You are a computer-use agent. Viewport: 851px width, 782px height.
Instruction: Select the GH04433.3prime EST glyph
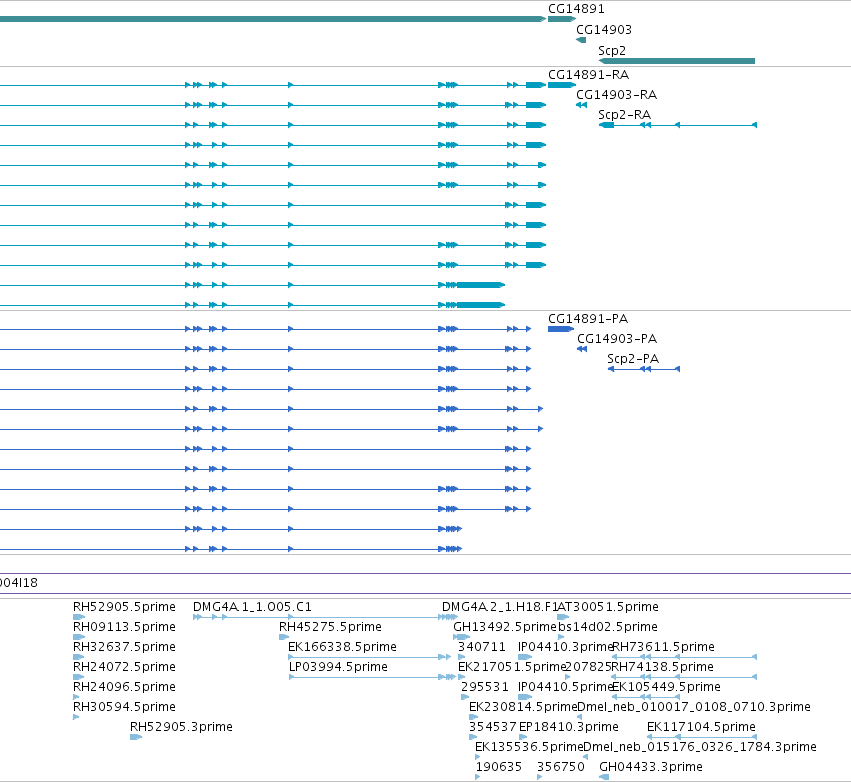604,777
